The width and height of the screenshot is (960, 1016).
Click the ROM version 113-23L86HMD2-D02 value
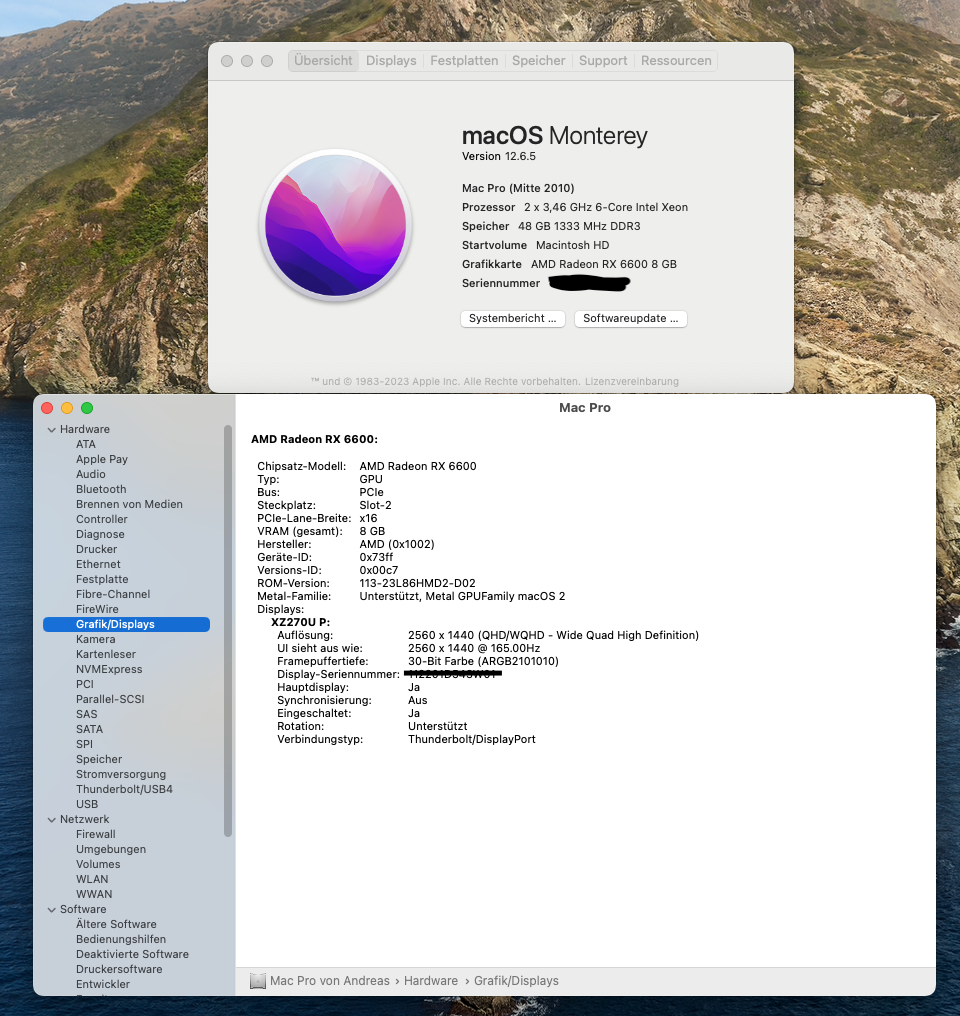tap(417, 583)
